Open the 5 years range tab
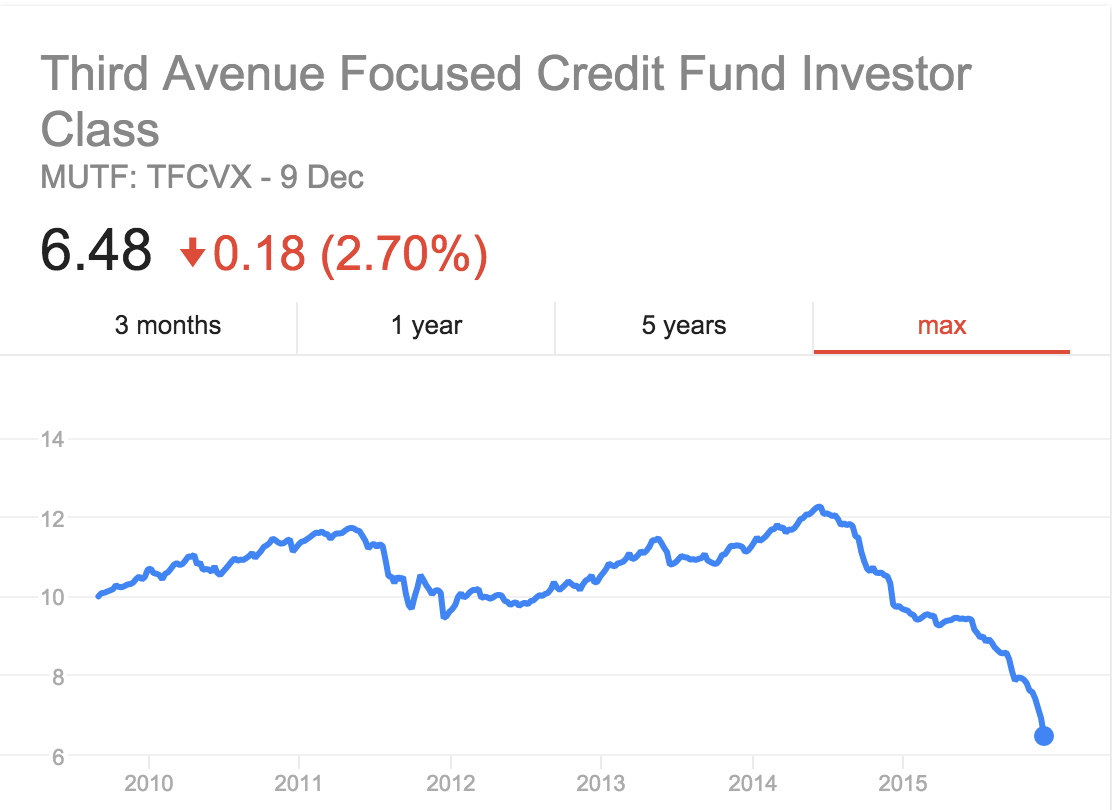Viewport: 1112px width, 810px height. coord(684,325)
